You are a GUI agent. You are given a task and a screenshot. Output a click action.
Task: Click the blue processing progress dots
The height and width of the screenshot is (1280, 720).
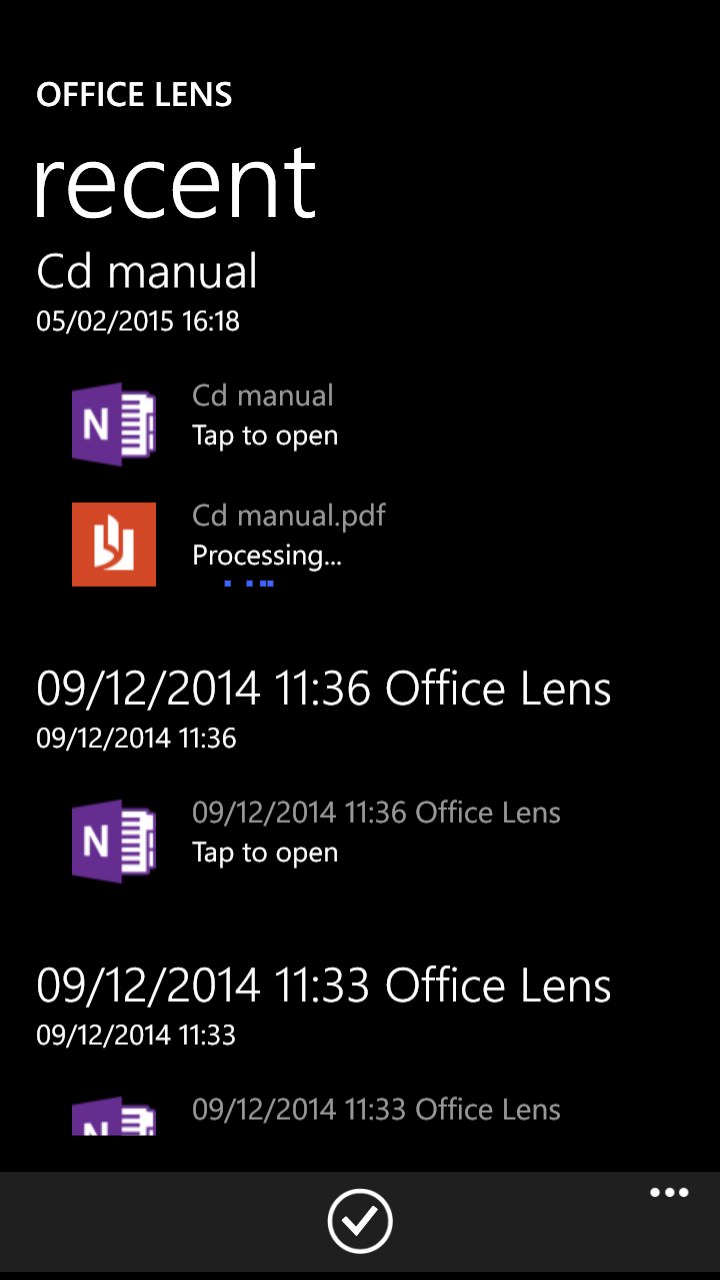(x=249, y=583)
